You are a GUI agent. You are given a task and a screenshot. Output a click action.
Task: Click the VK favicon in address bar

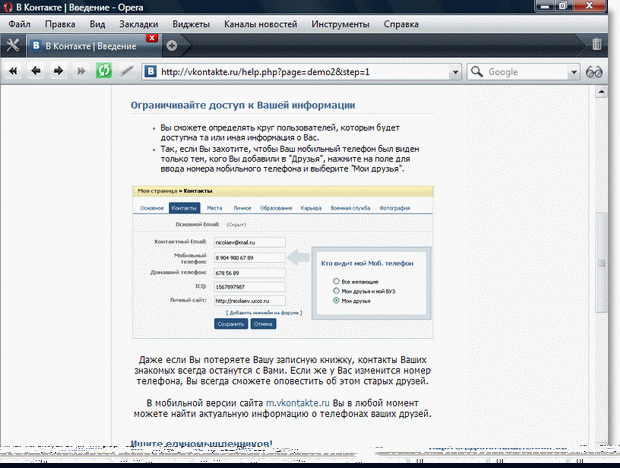point(150,72)
